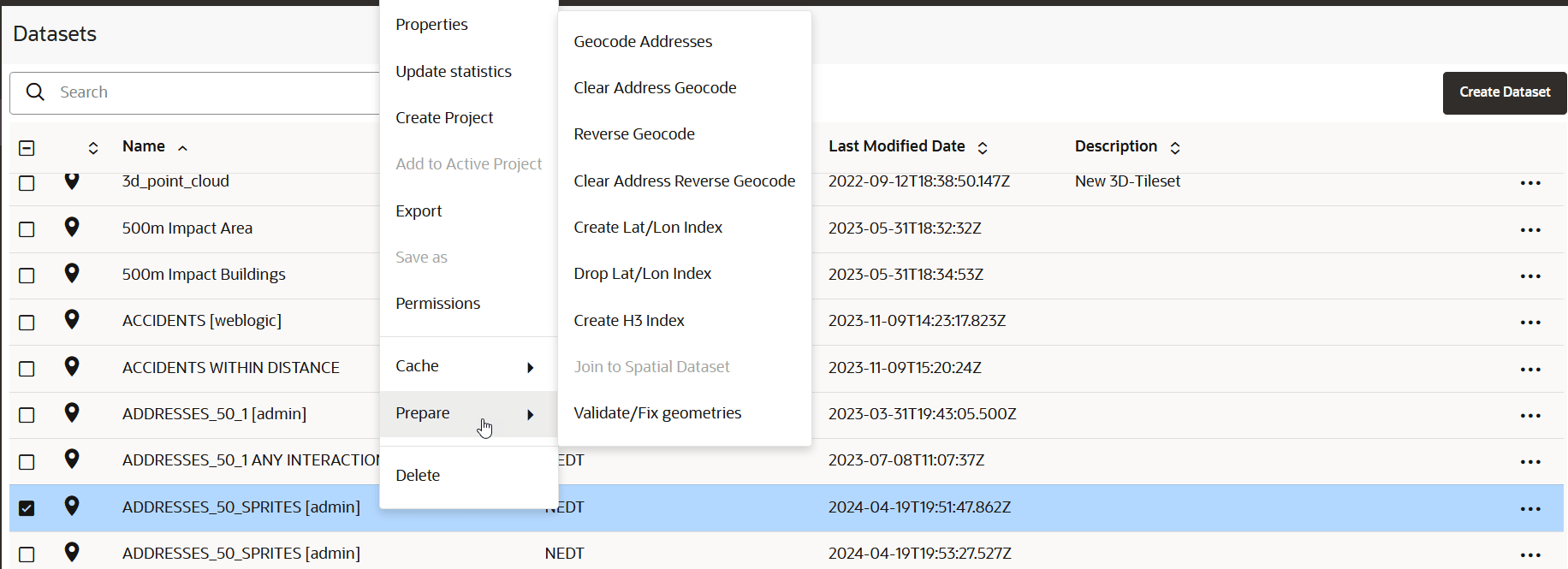
Task: Open actions menu for row modified 2023-07-08
Action: click(1530, 462)
